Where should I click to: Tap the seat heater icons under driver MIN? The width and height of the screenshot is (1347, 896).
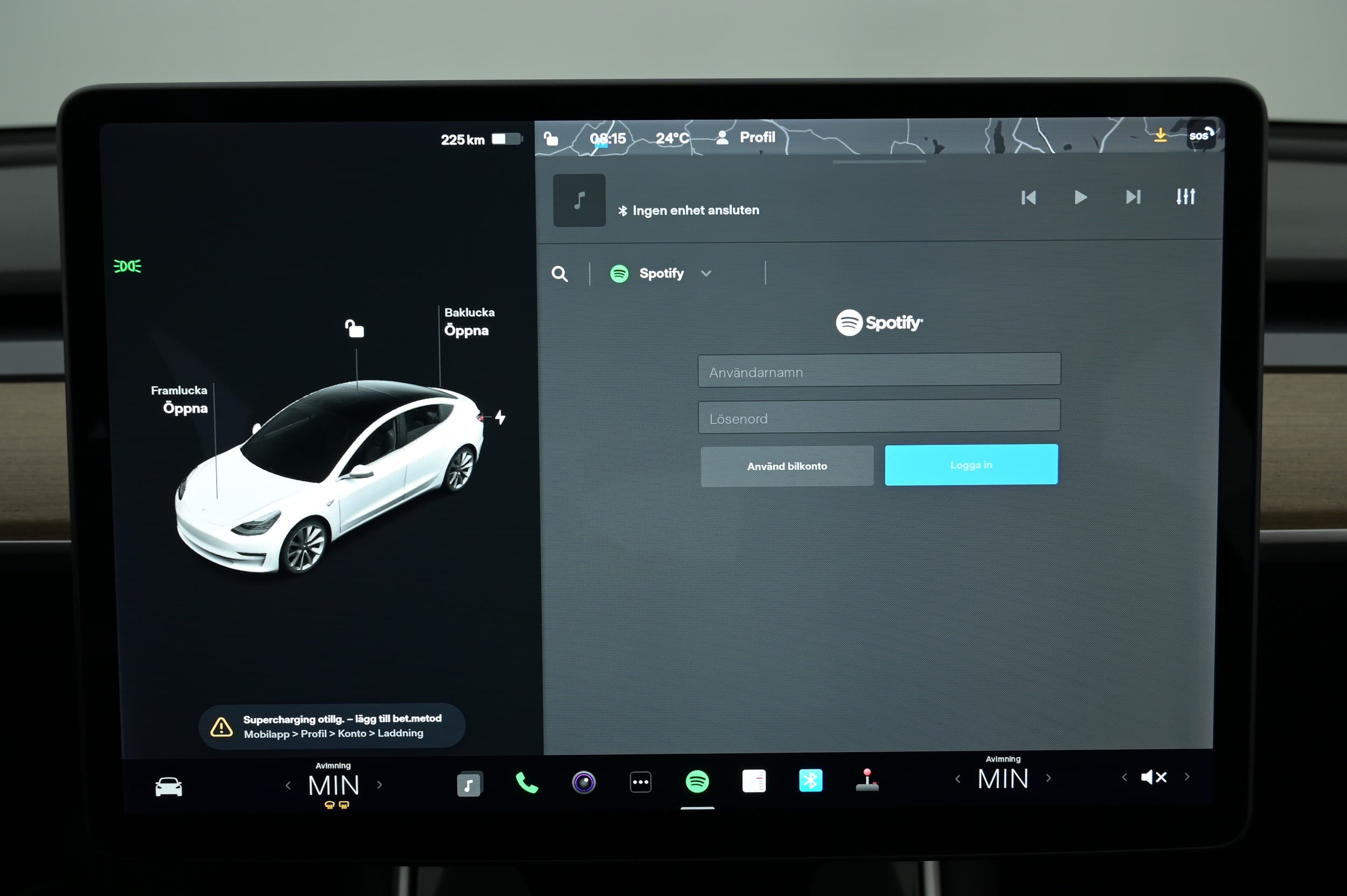point(337,805)
